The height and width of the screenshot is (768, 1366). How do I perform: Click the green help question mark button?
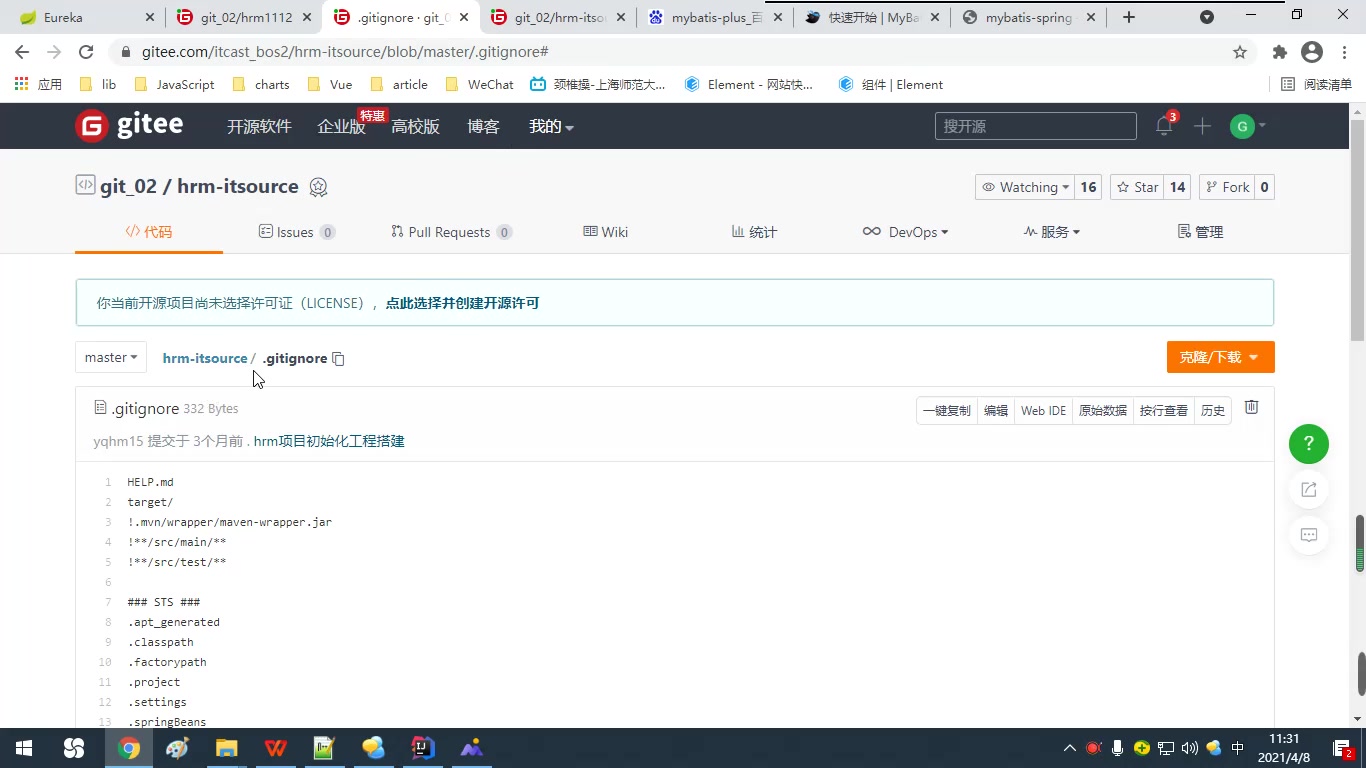[1308, 444]
